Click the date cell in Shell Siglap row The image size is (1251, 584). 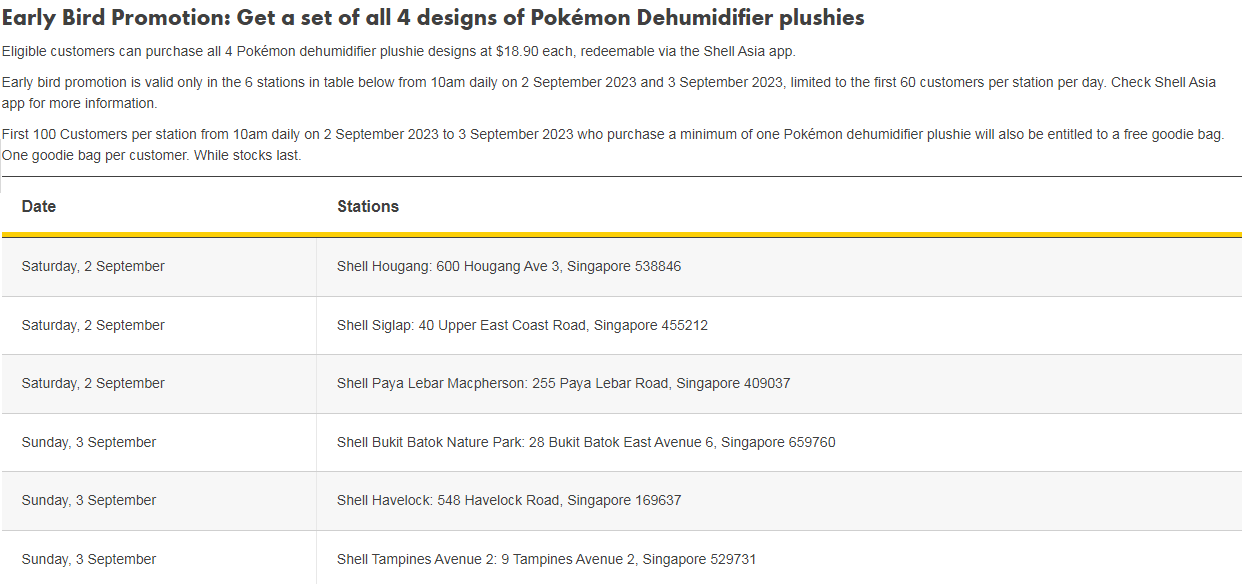click(x=93, y=325)
